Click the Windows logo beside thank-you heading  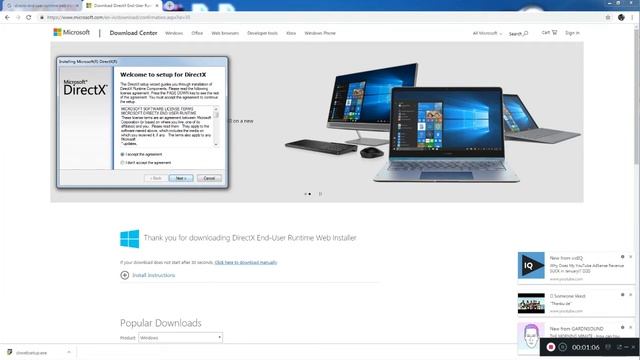(x=129, y=239)
